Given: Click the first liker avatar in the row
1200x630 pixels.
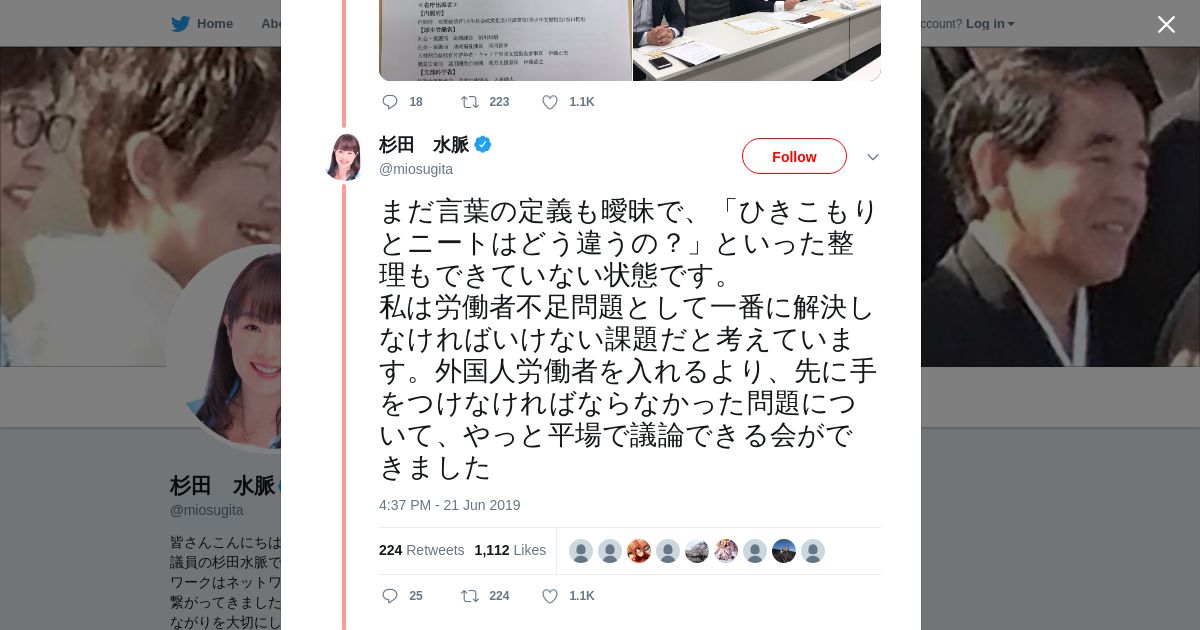Looking at the screenshot, I should tap(581, 551).
